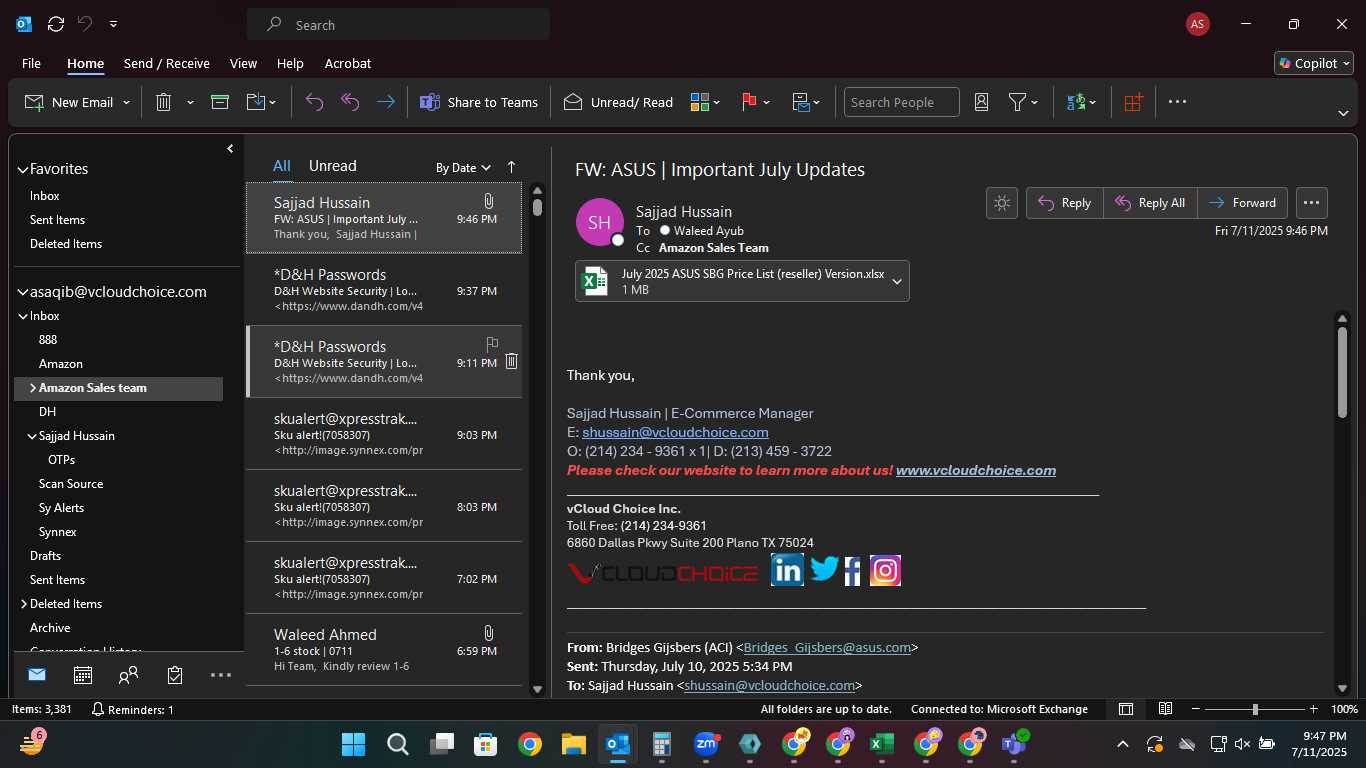
Task: Click the Move to folder icon
Action: pos(255,102)
